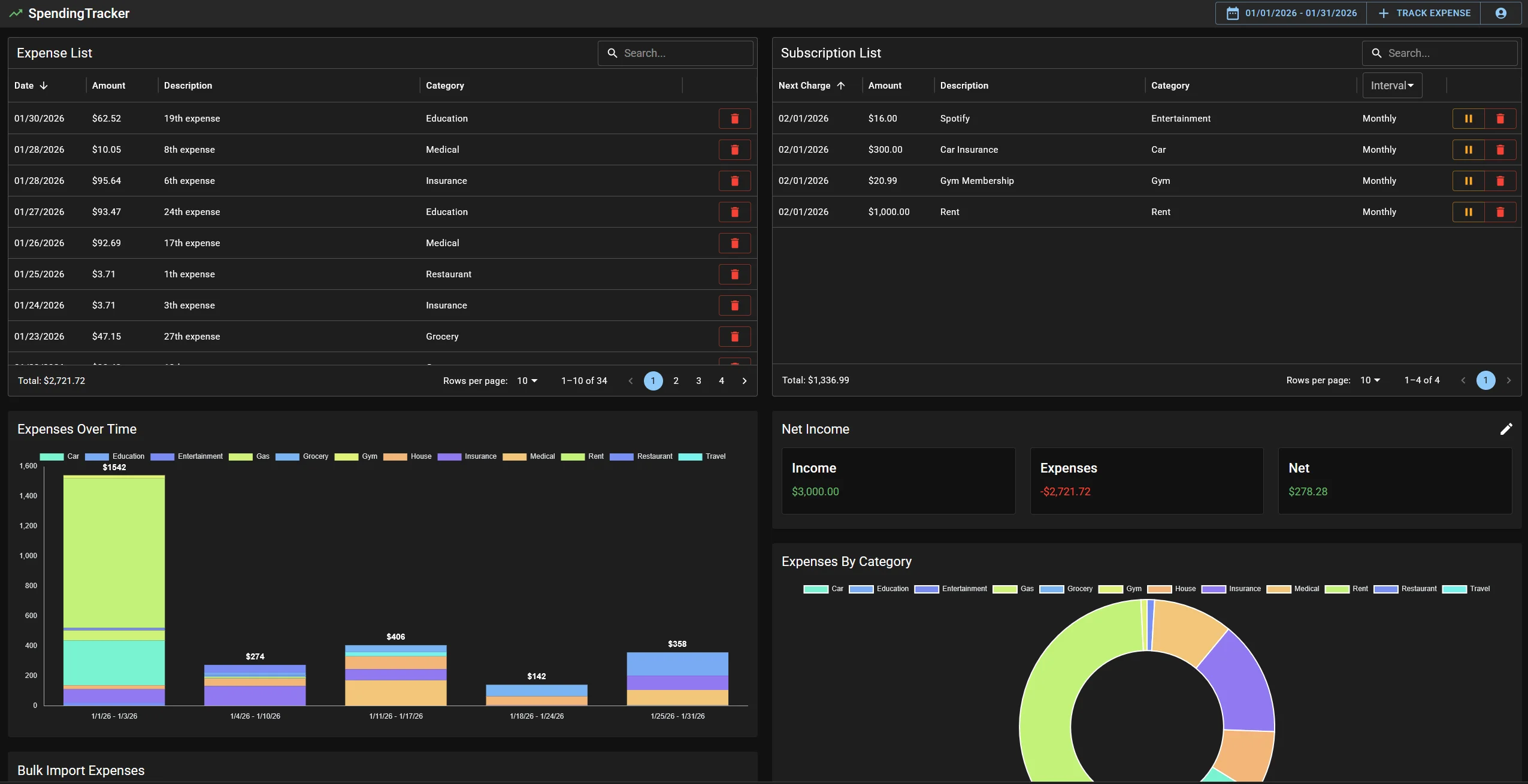Image resolution: width=1528 pixels, height=784 pixels.
Task: Delete the 3th expense row
Action: tap(734, 305)
